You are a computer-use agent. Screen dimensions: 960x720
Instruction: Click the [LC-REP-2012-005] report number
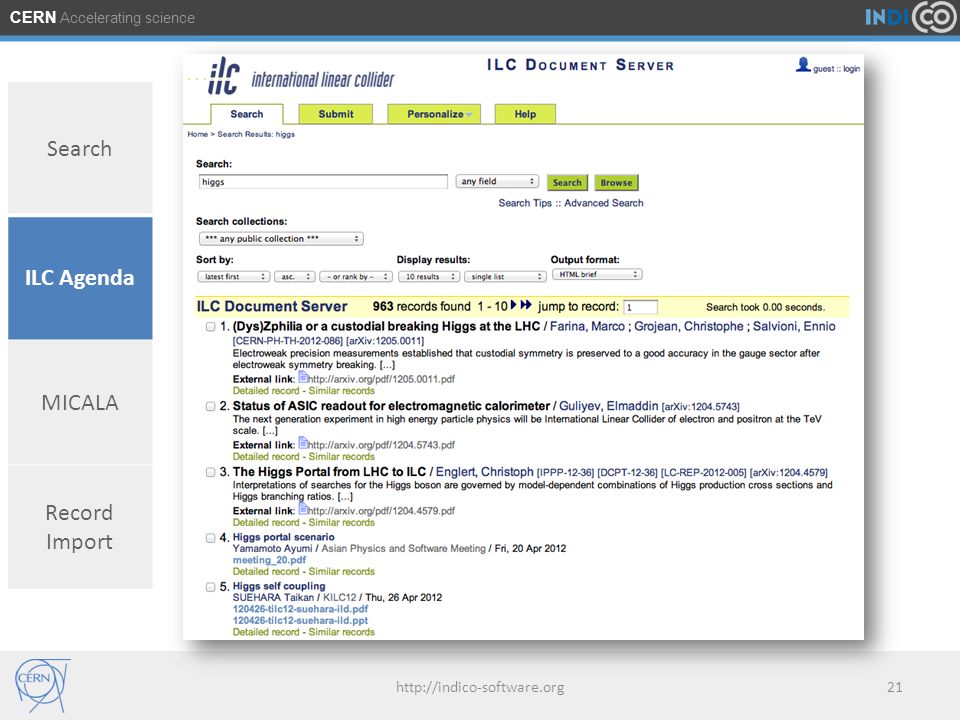coord(703,473)
